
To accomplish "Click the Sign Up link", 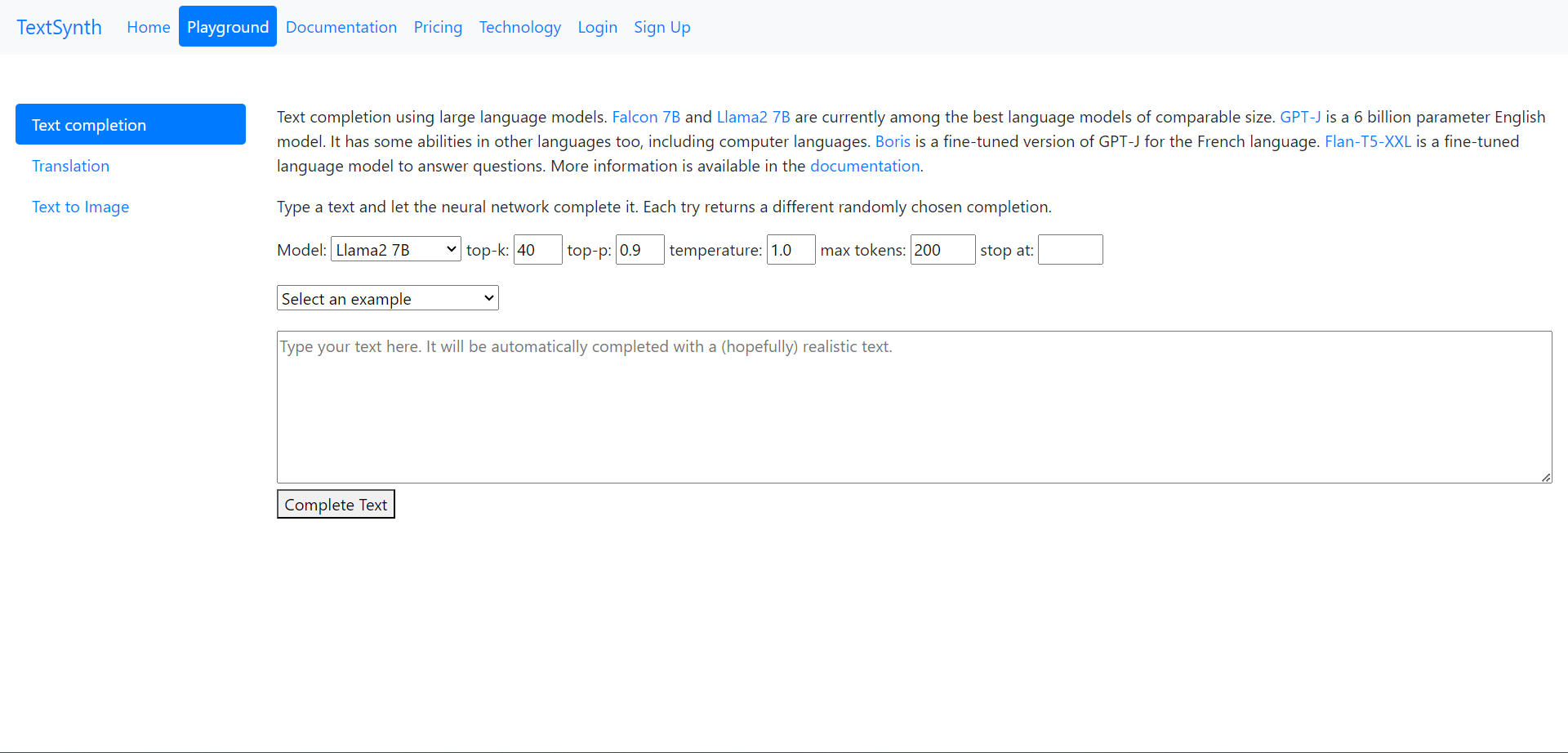I will [661, 27].
